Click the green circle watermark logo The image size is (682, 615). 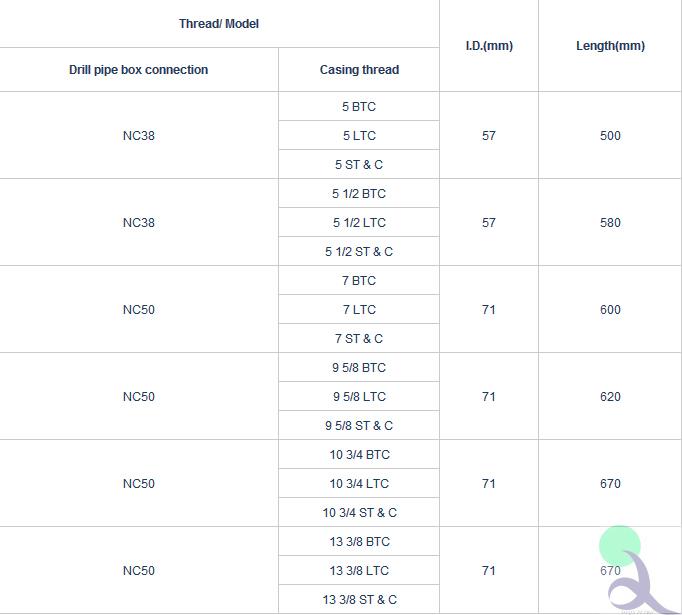[619, 546]
